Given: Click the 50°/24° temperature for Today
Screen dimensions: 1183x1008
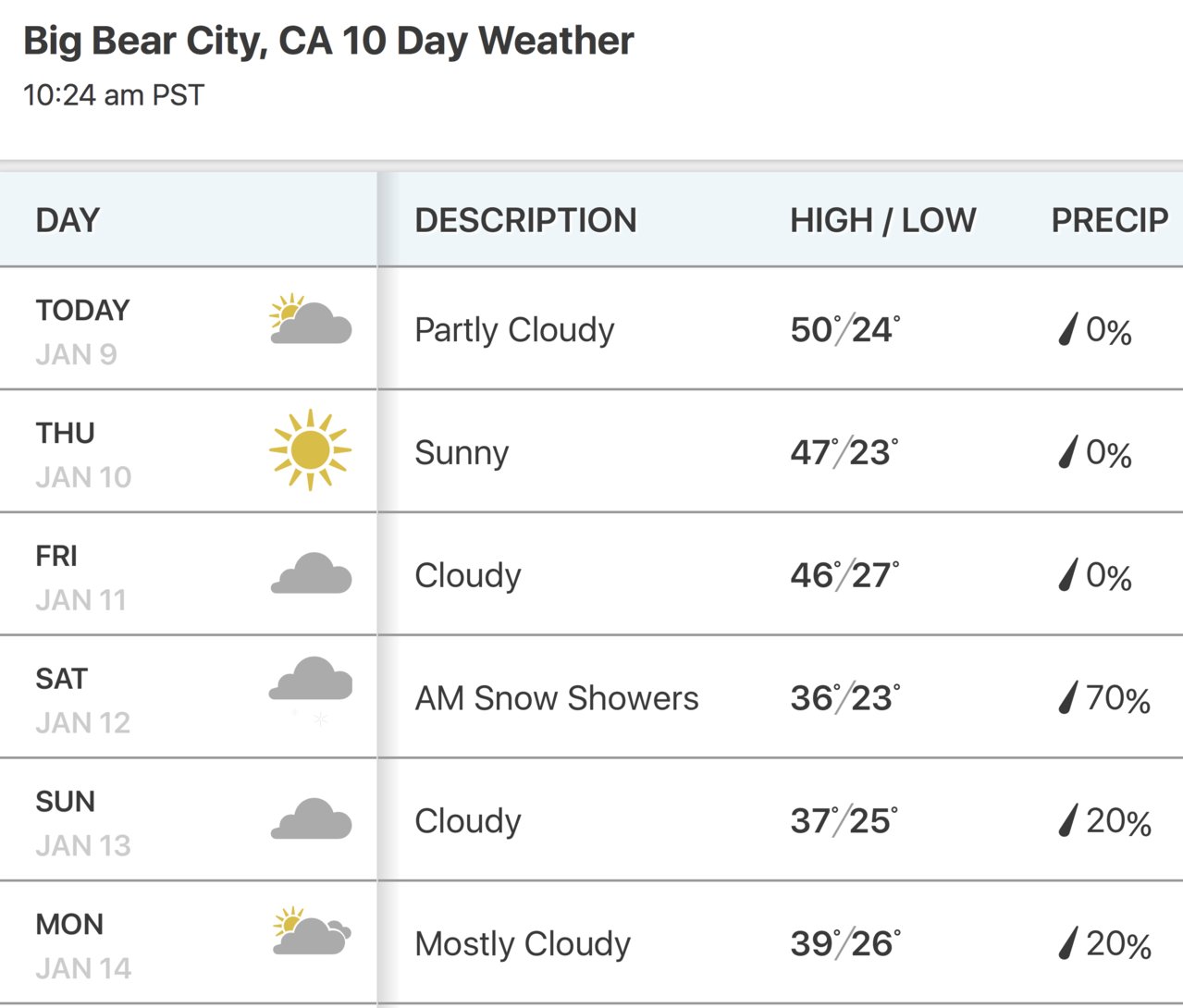Looking at the screenshot, I should tap(845, 330).
